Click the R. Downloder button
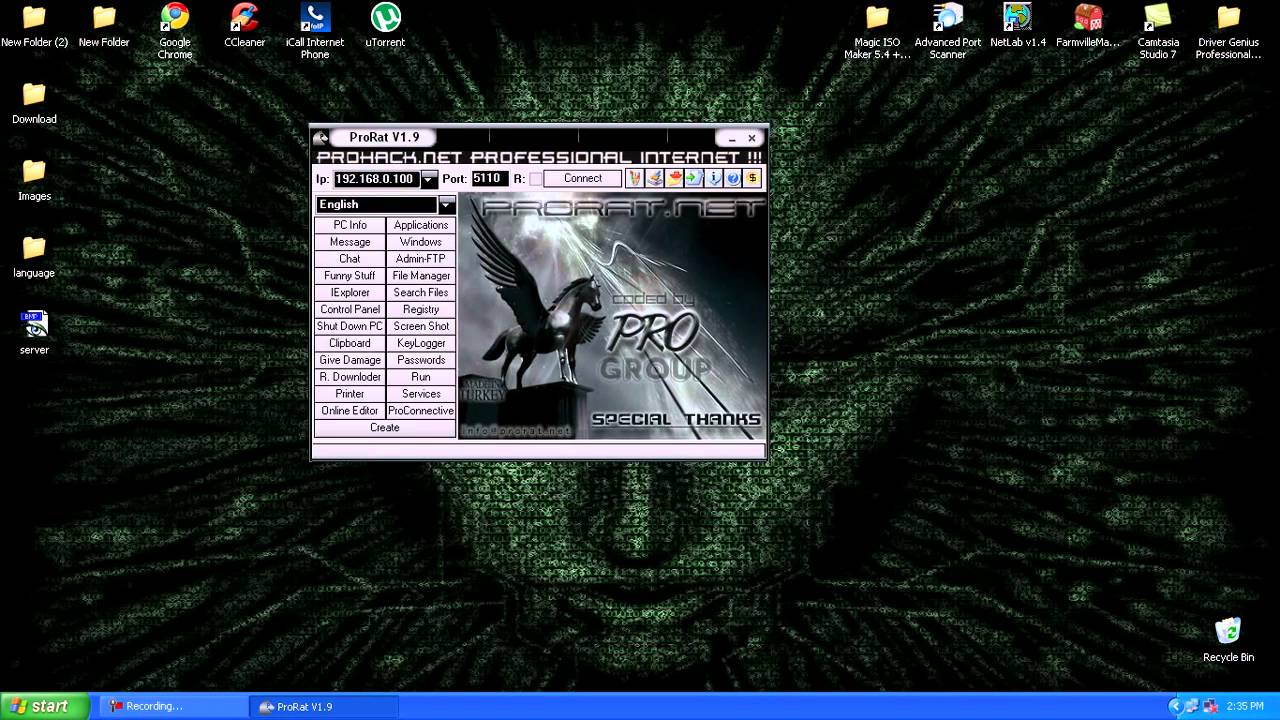 click(x=350, y=378)
